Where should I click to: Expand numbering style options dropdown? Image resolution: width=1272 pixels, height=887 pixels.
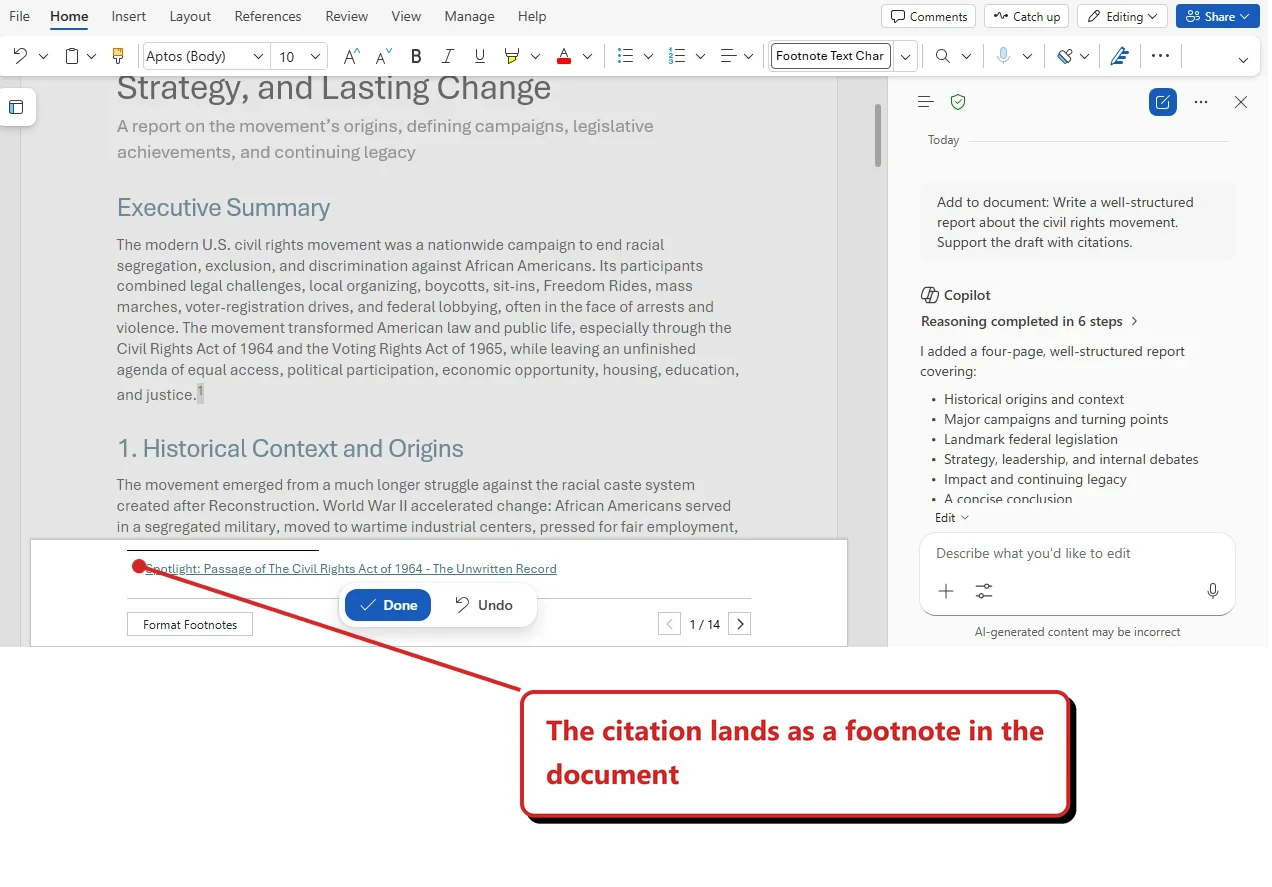pos(700,57)
